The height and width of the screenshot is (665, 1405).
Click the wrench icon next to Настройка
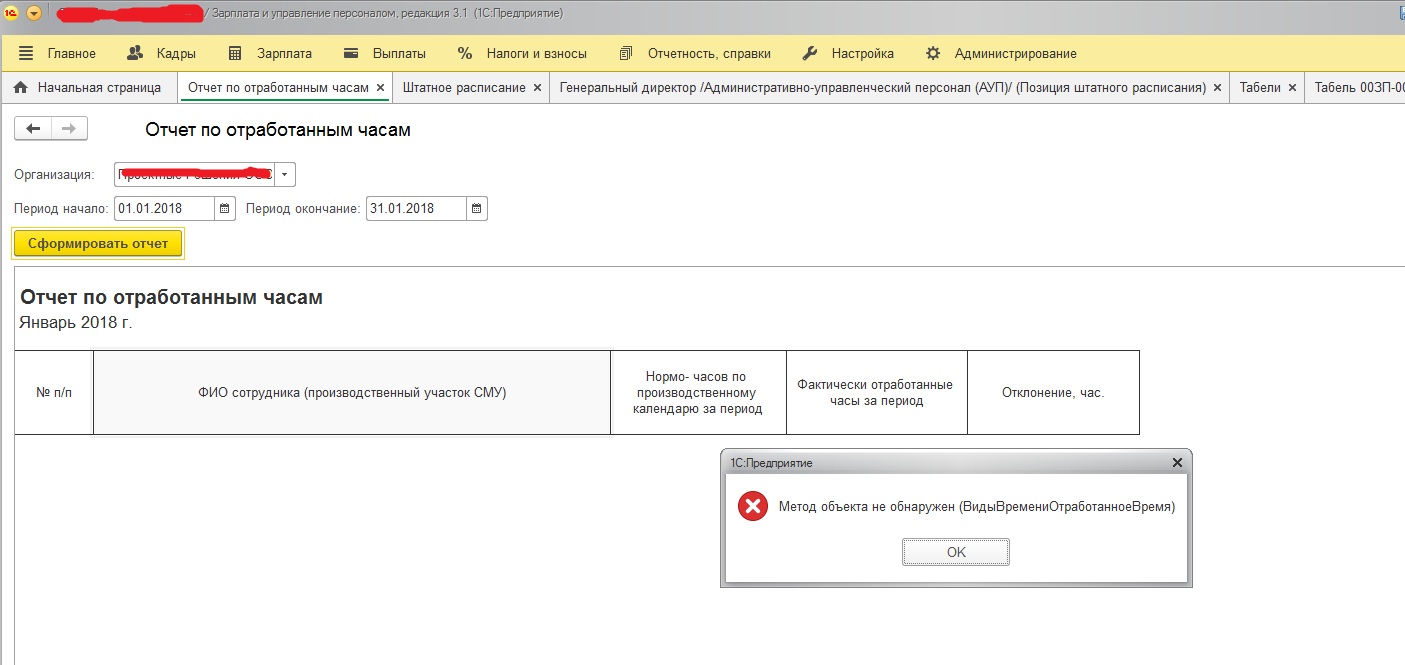pos(811,53)
